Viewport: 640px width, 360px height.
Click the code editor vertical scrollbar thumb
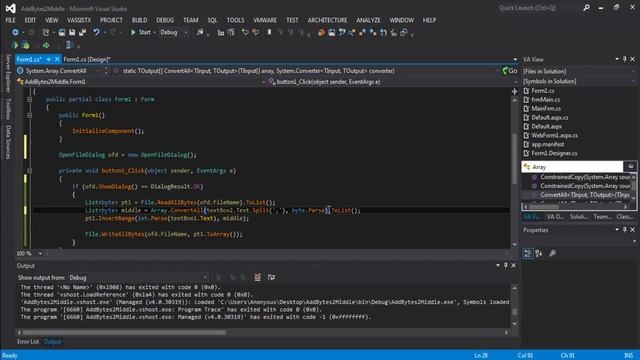tap(514, 158)
